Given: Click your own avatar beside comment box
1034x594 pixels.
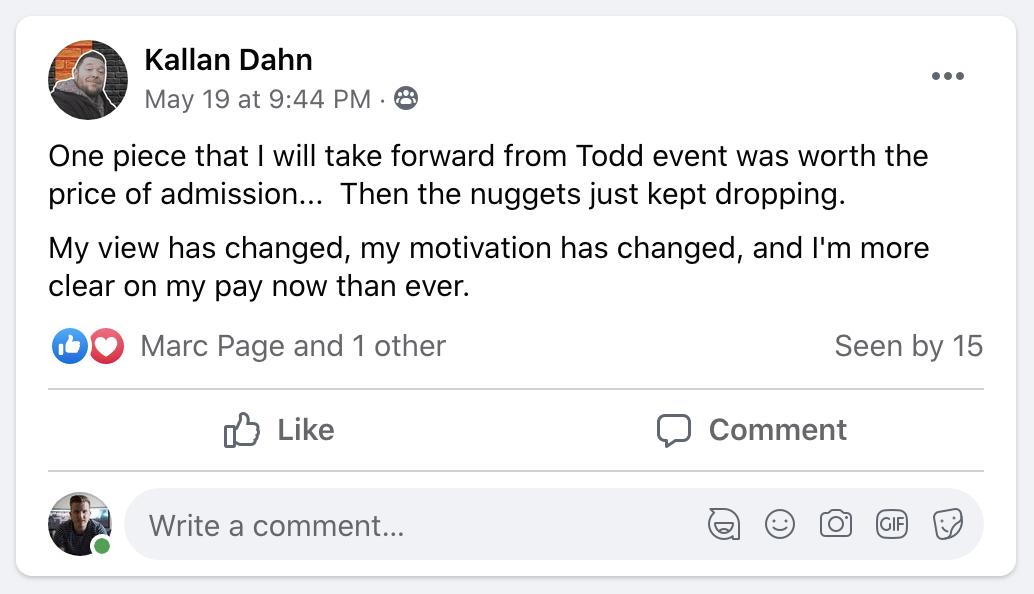Looking at the screenshot, I should [80, 524].
